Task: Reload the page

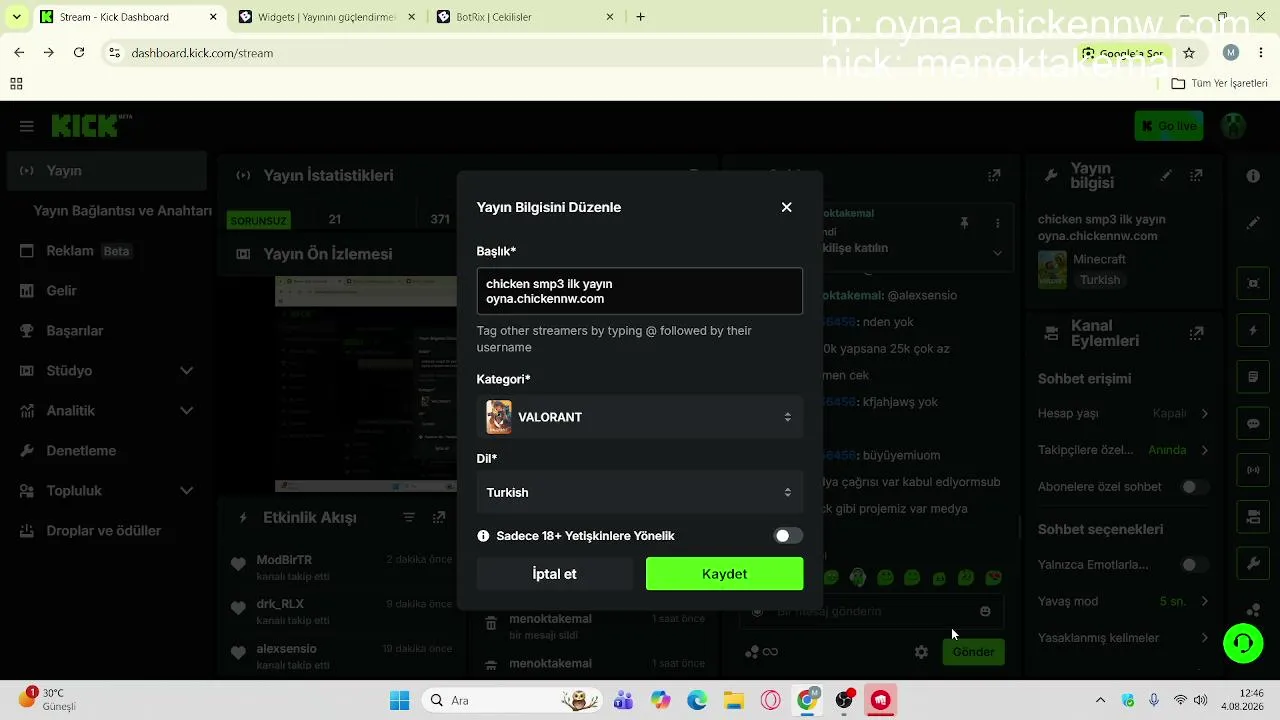Action: point(79,53)
